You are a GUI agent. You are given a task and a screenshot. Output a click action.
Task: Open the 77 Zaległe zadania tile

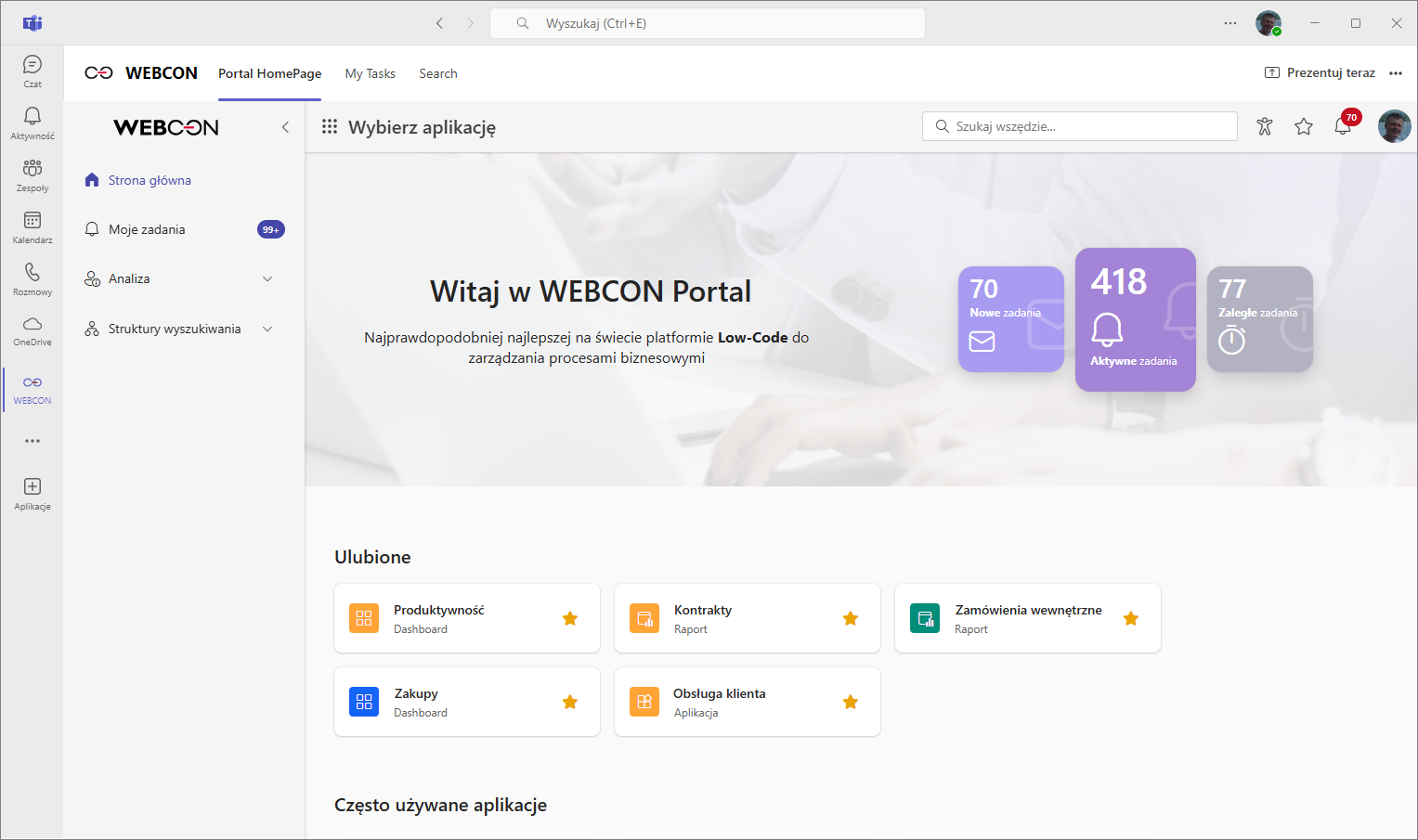(1260, 319)
